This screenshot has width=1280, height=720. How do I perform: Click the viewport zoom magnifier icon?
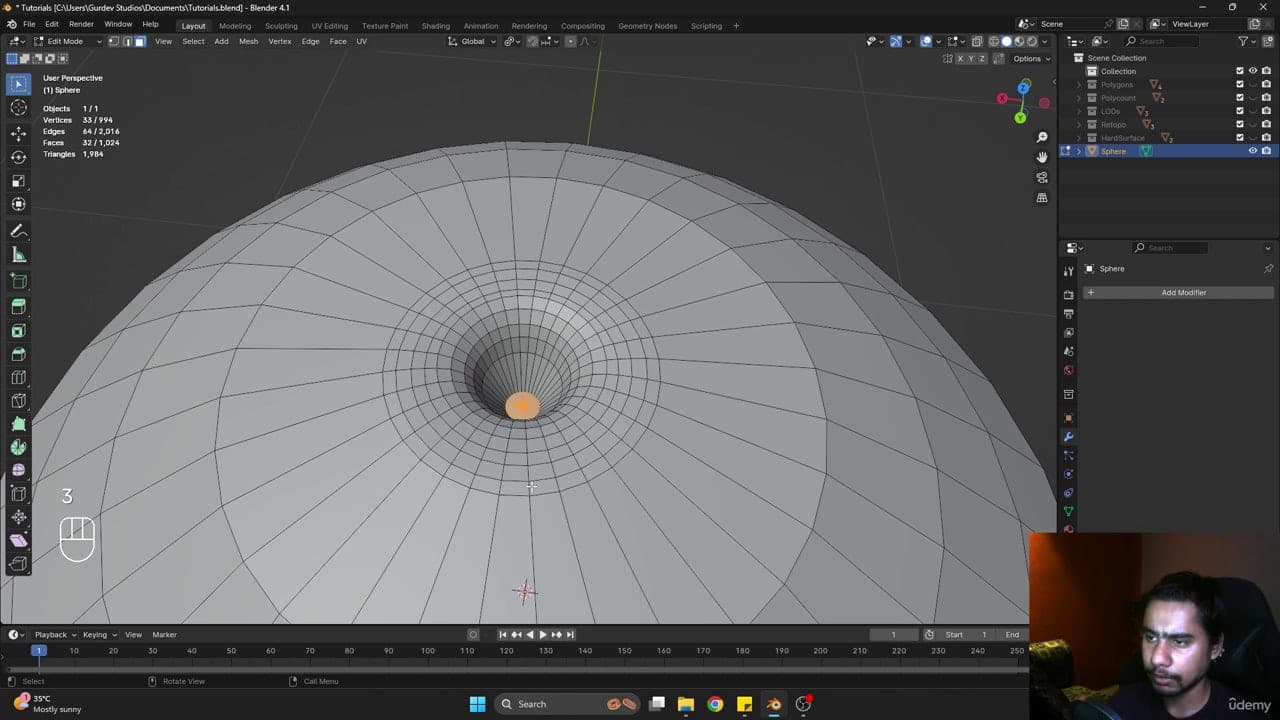[1042, 137]
